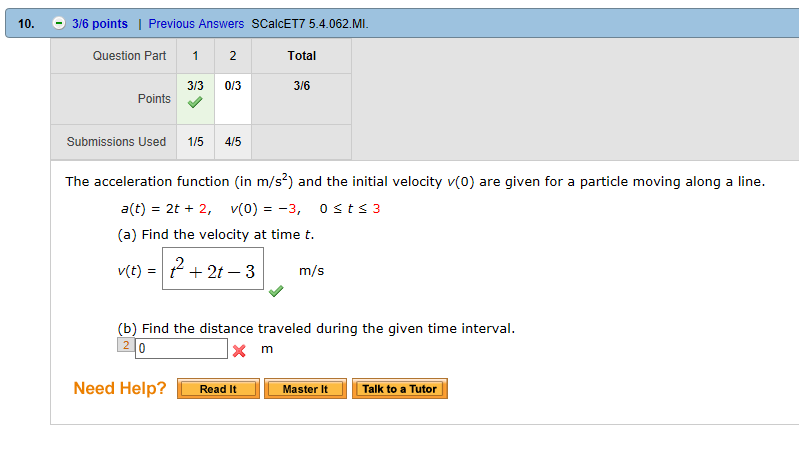The width and height of the screenshot is (799, 460).
Task: Click the green checkmark beside the velocity answer
Action: (276, 292)
